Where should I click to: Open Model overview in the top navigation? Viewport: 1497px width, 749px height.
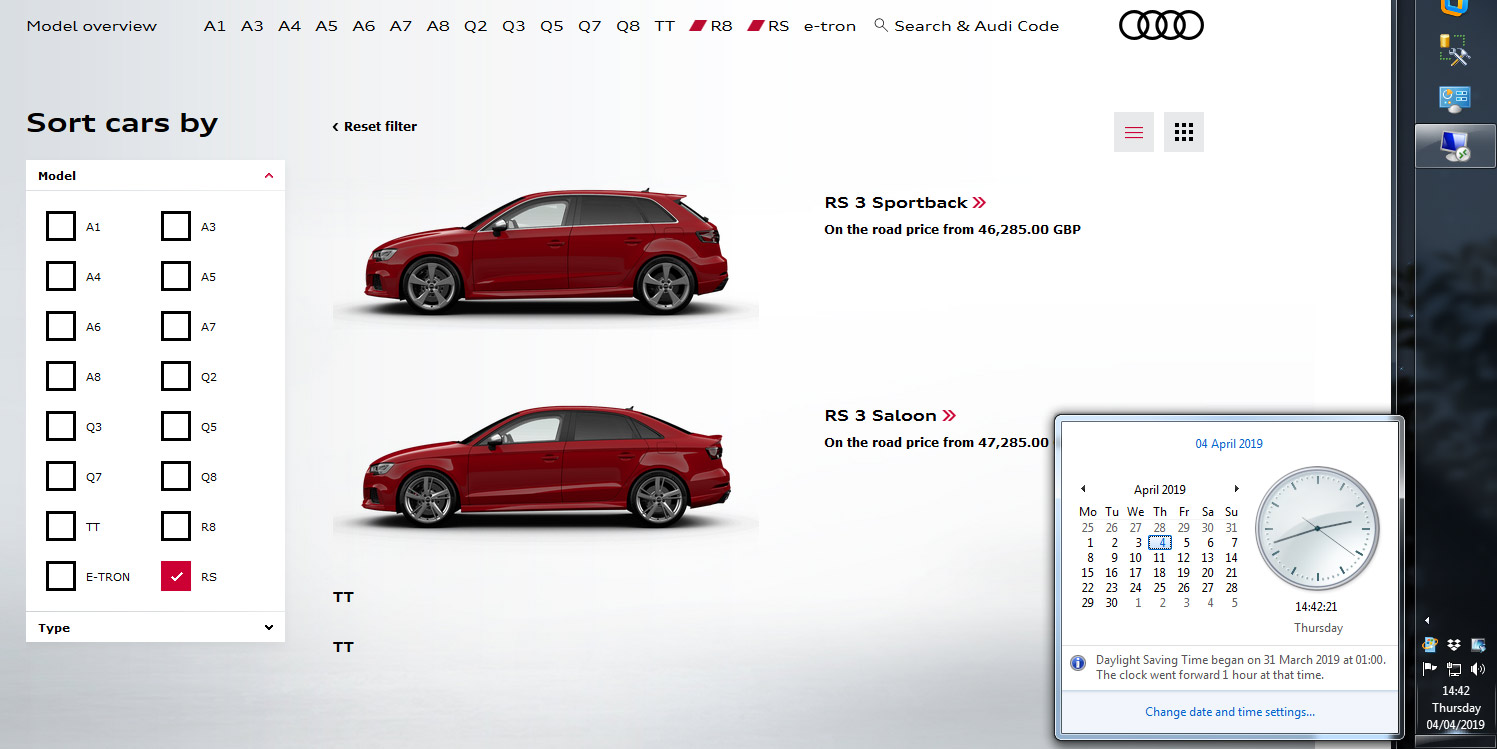[x=92, y=26]
